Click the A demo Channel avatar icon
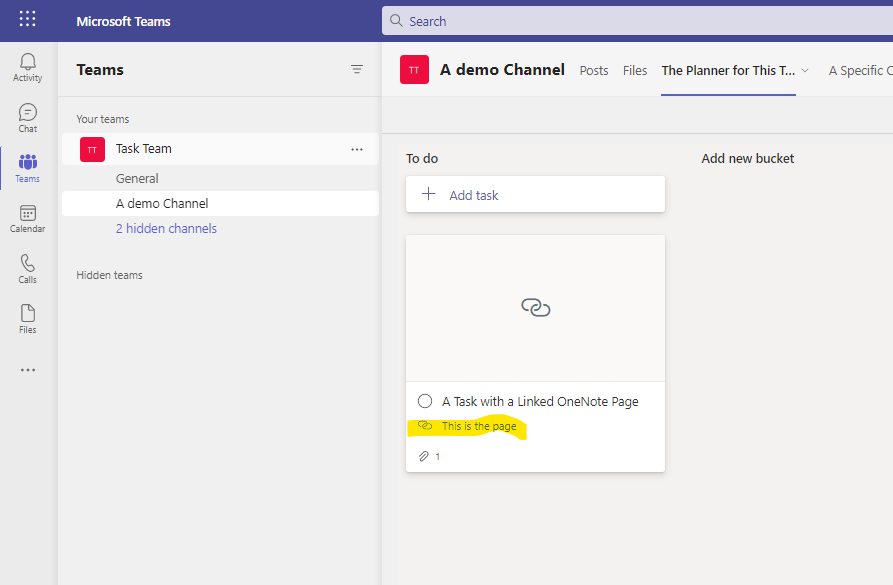The height and width of the screenshot is (585, 893). (414, 69)
